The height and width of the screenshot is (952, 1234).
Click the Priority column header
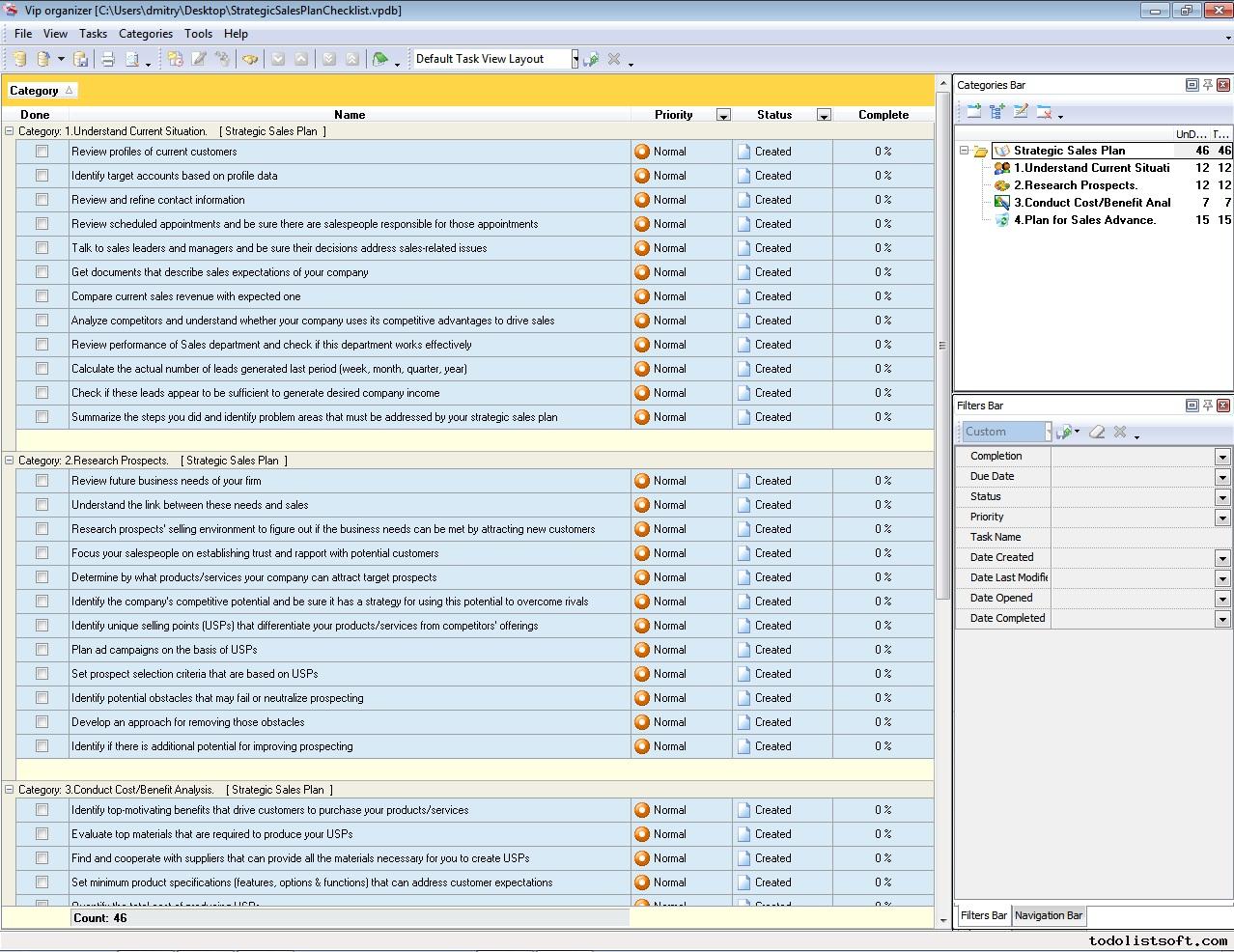(x=673, y=115)
